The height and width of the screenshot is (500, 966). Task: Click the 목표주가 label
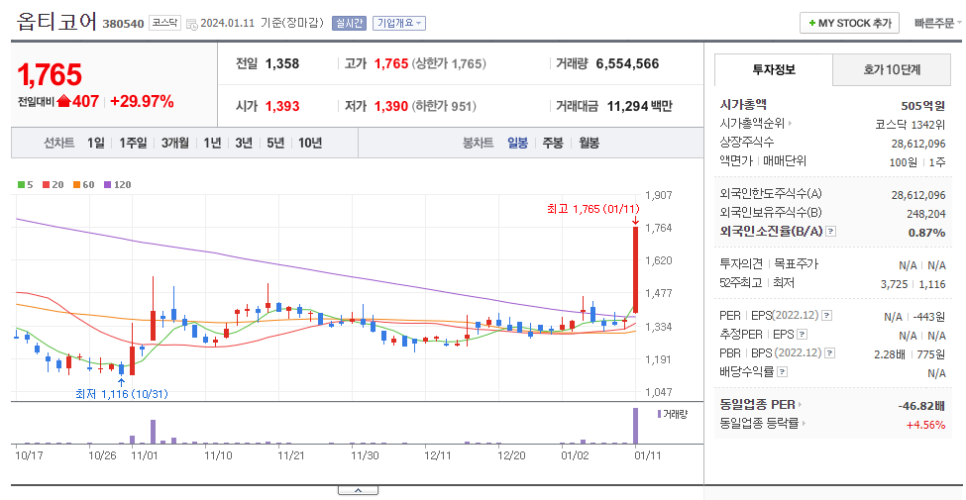click(795, 264)
